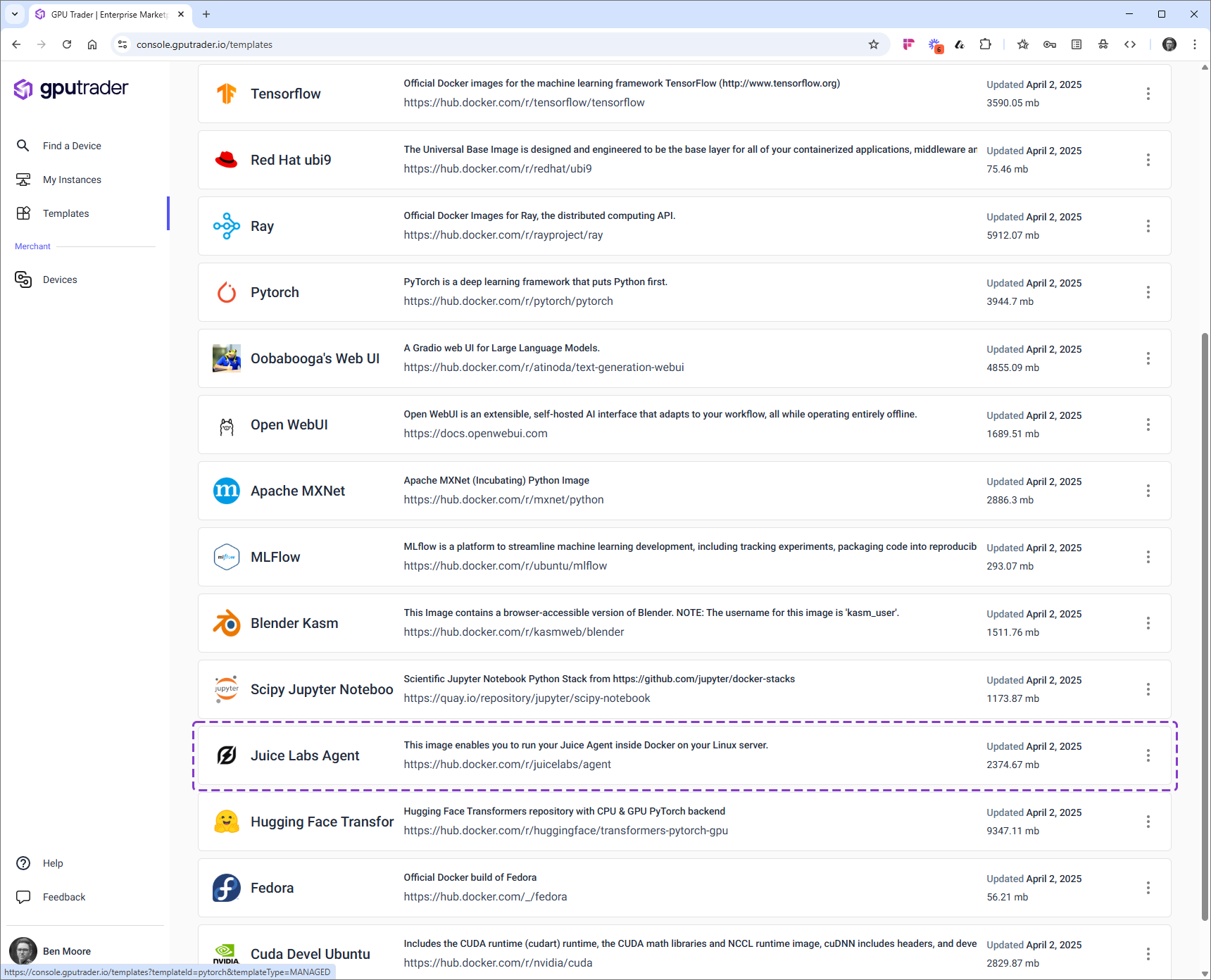Click the Ben Moore profile avatar

[x=23, y=951]
